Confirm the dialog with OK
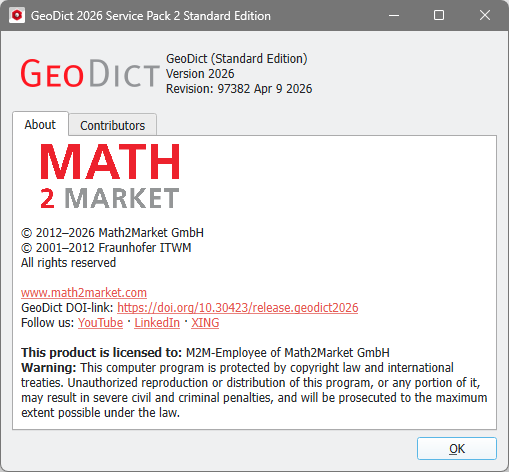This screenshot has width=509, height=472. (457, 449)
